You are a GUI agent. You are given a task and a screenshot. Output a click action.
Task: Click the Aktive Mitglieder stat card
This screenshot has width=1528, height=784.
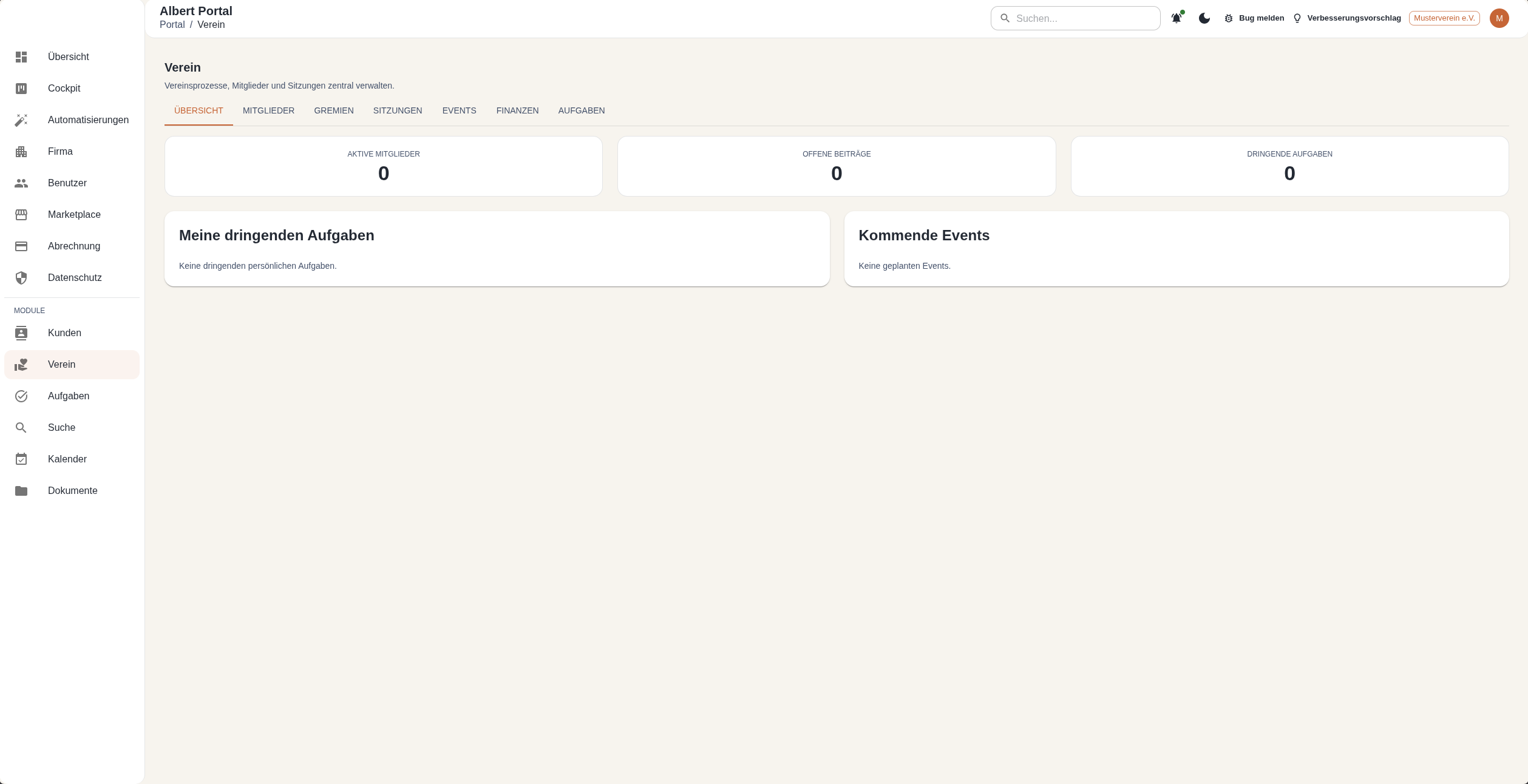[384, 166]
